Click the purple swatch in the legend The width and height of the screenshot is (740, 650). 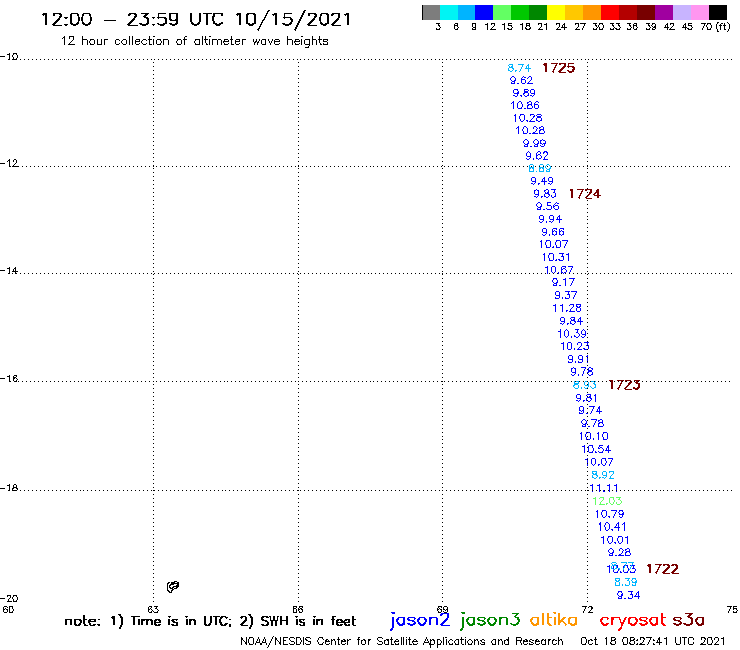[x=663, y=12]
